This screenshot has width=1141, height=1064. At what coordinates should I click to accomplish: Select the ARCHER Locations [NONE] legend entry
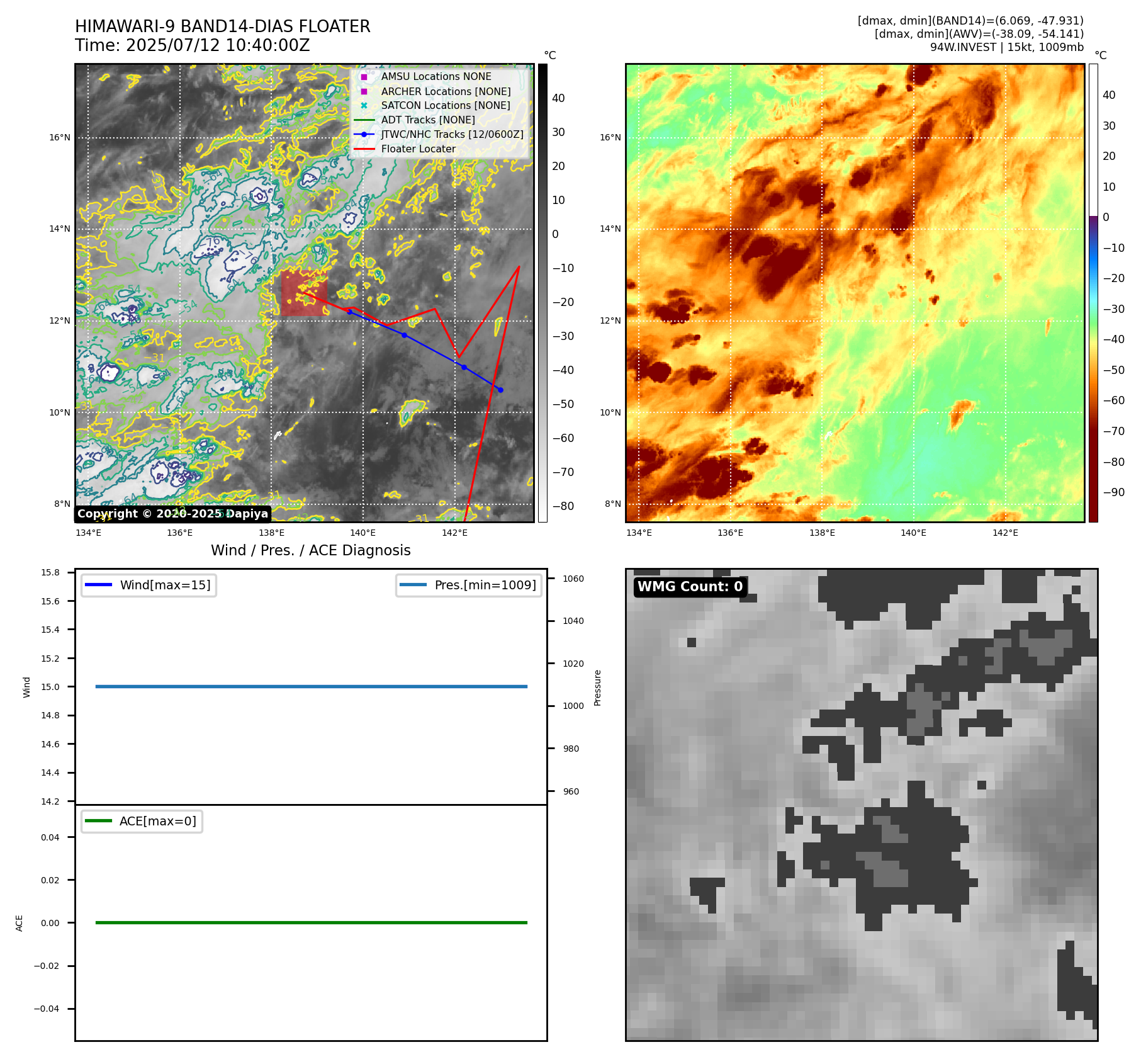click(x=446, y=91)
